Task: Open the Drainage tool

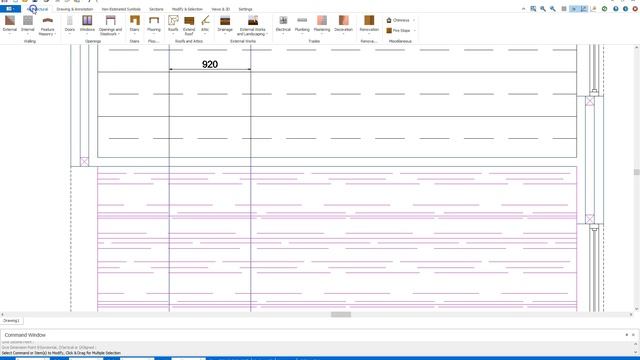Action: pyautogui.click(x=225, y=24)
